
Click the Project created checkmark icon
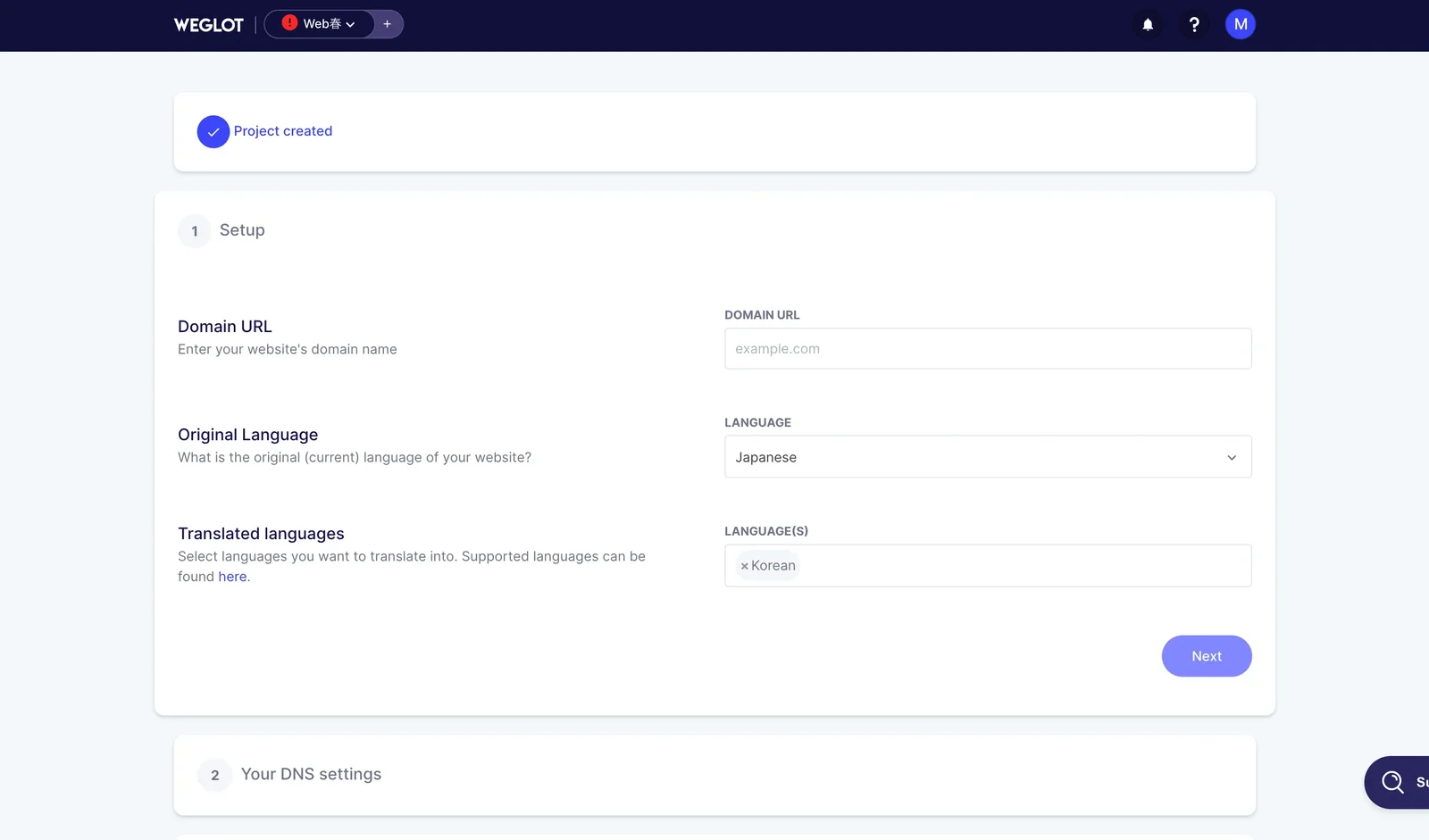213,132
